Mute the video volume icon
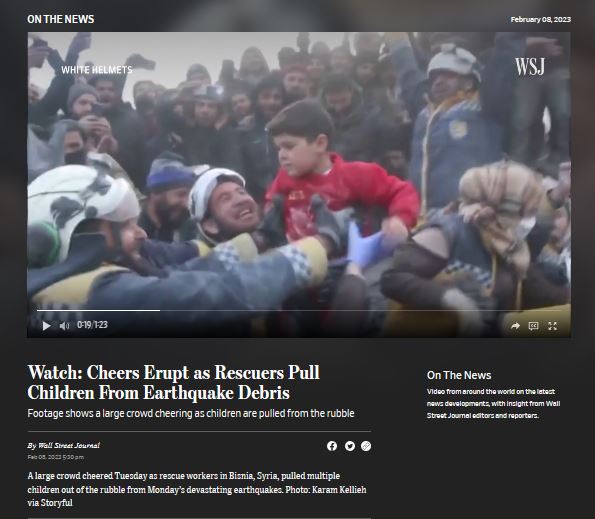 (x=64, y=326)
